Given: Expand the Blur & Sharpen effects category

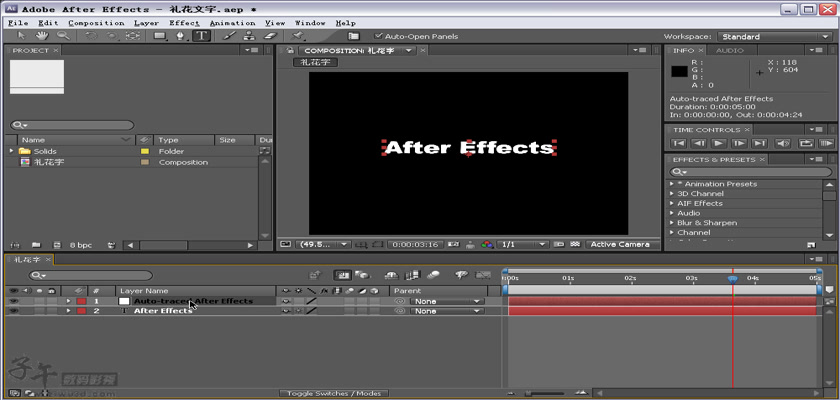Looking at the screenshot, I should click(672, 223).
